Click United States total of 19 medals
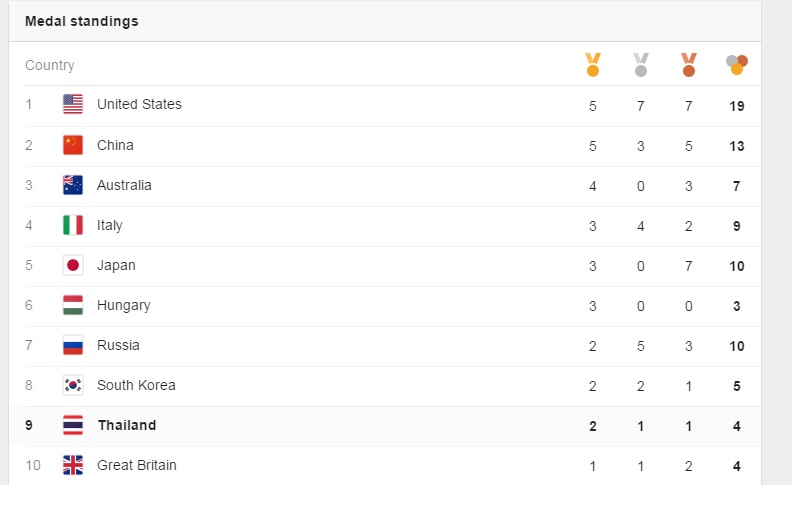The image size is (792, 525). (737, 106)
